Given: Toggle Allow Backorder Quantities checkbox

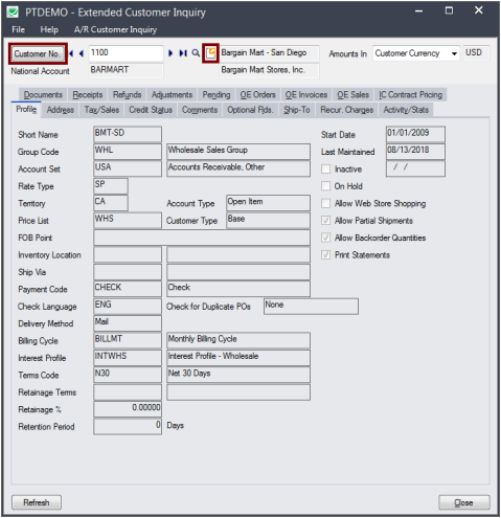Looking at the screenshot, I should (x=326, y=238).
